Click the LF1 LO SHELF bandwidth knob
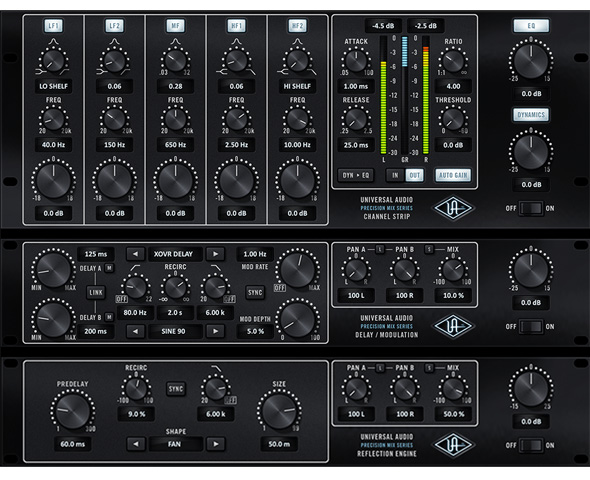Viewport: 590px width, 480px height. pos(53,61)
